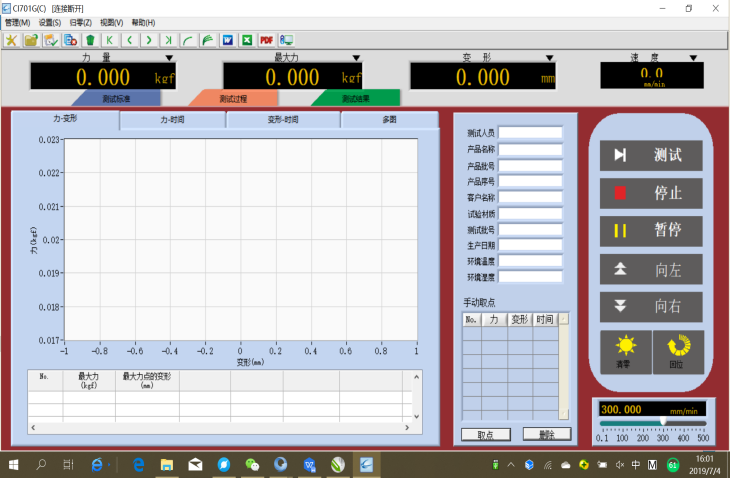Click the speed slider at 300 mm/min
The image size is (730, 478).
[x=662, y=424]
